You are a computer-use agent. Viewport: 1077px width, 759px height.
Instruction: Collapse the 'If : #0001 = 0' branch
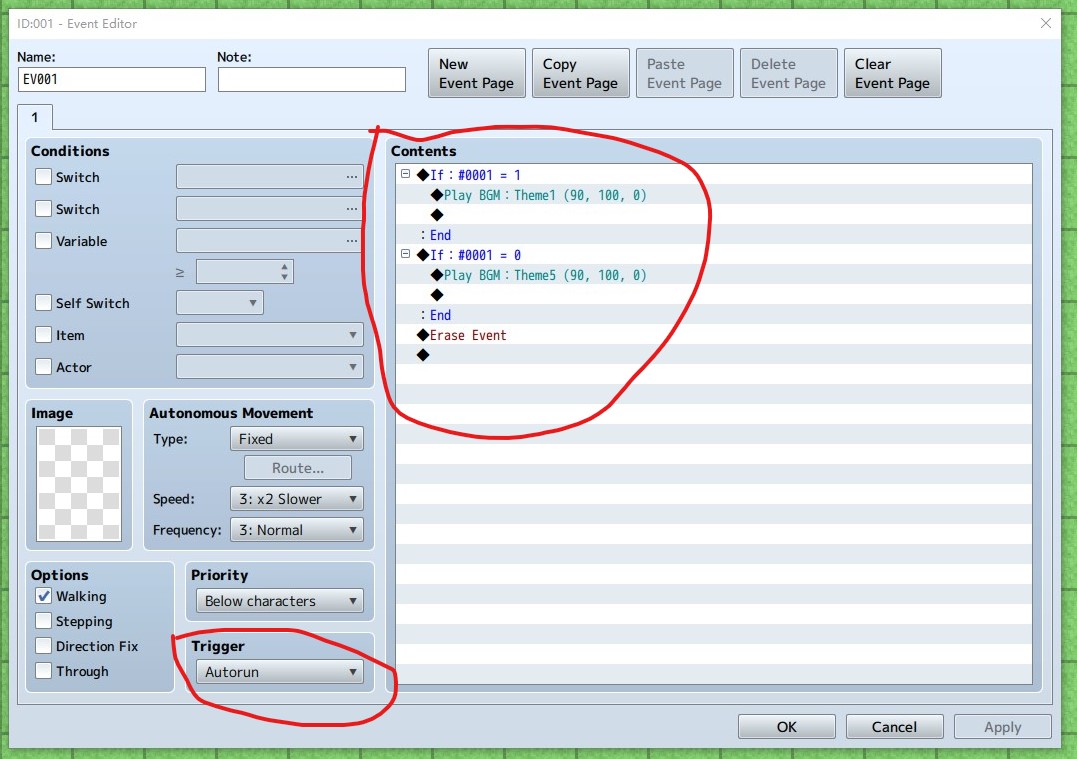click(x=405, y=254)
